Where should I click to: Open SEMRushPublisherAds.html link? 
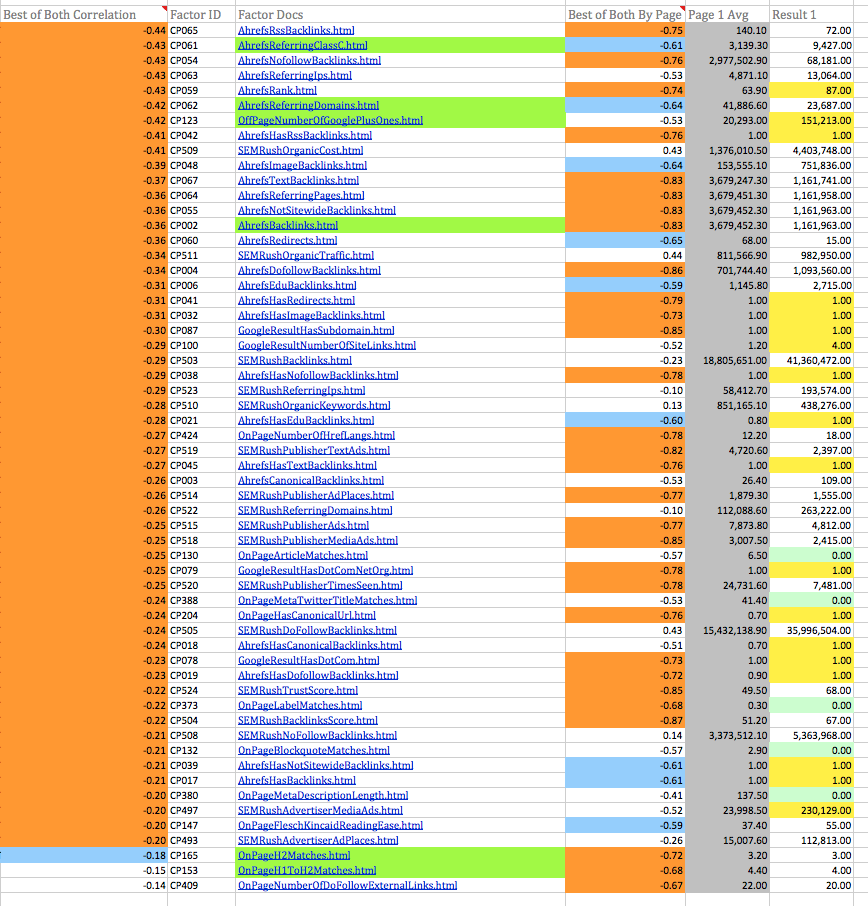303,526
